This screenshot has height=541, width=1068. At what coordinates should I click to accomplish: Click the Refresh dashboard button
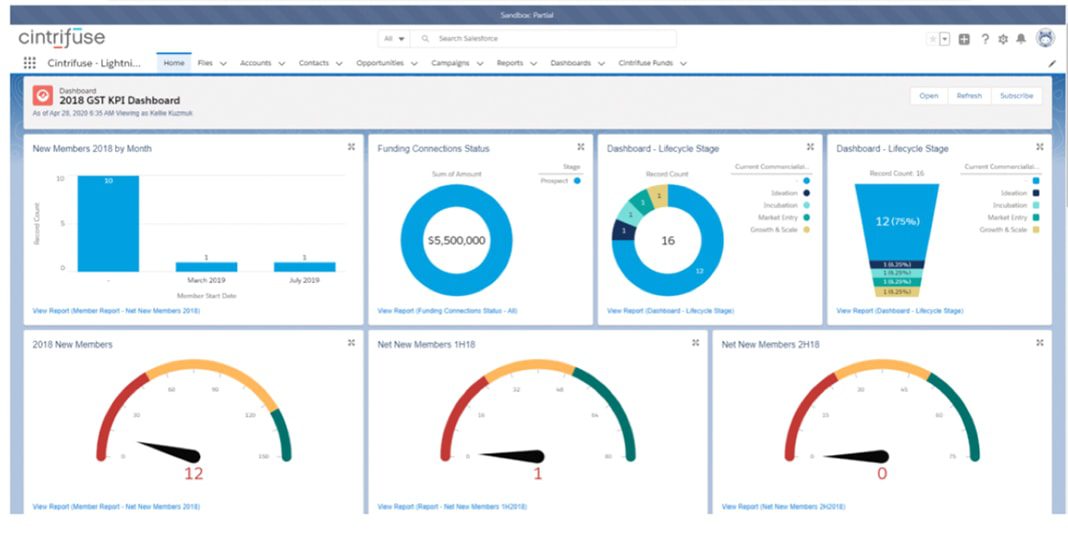[969, 96]
